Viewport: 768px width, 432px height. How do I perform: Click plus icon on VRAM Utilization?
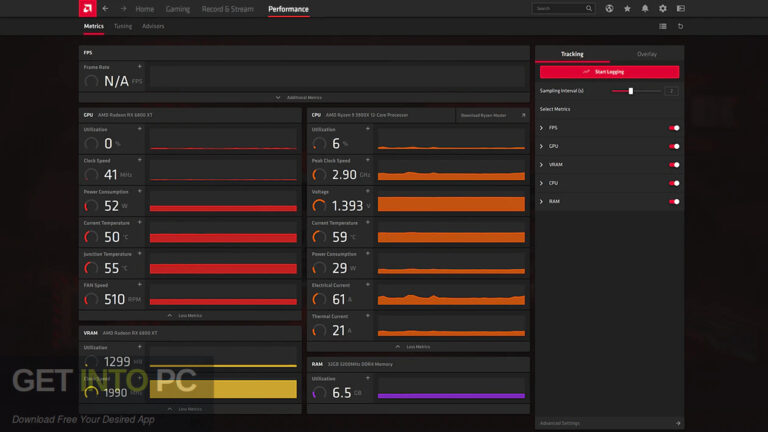(x=140, y=347)
